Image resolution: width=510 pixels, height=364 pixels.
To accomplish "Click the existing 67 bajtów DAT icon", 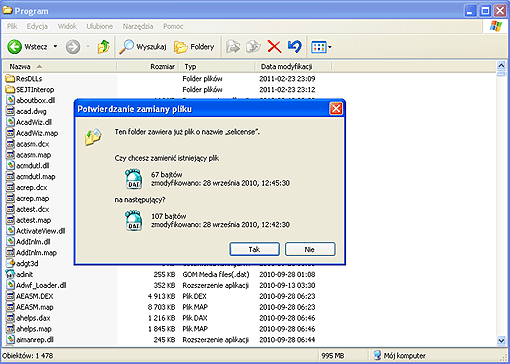I will (x=133, y=179).
